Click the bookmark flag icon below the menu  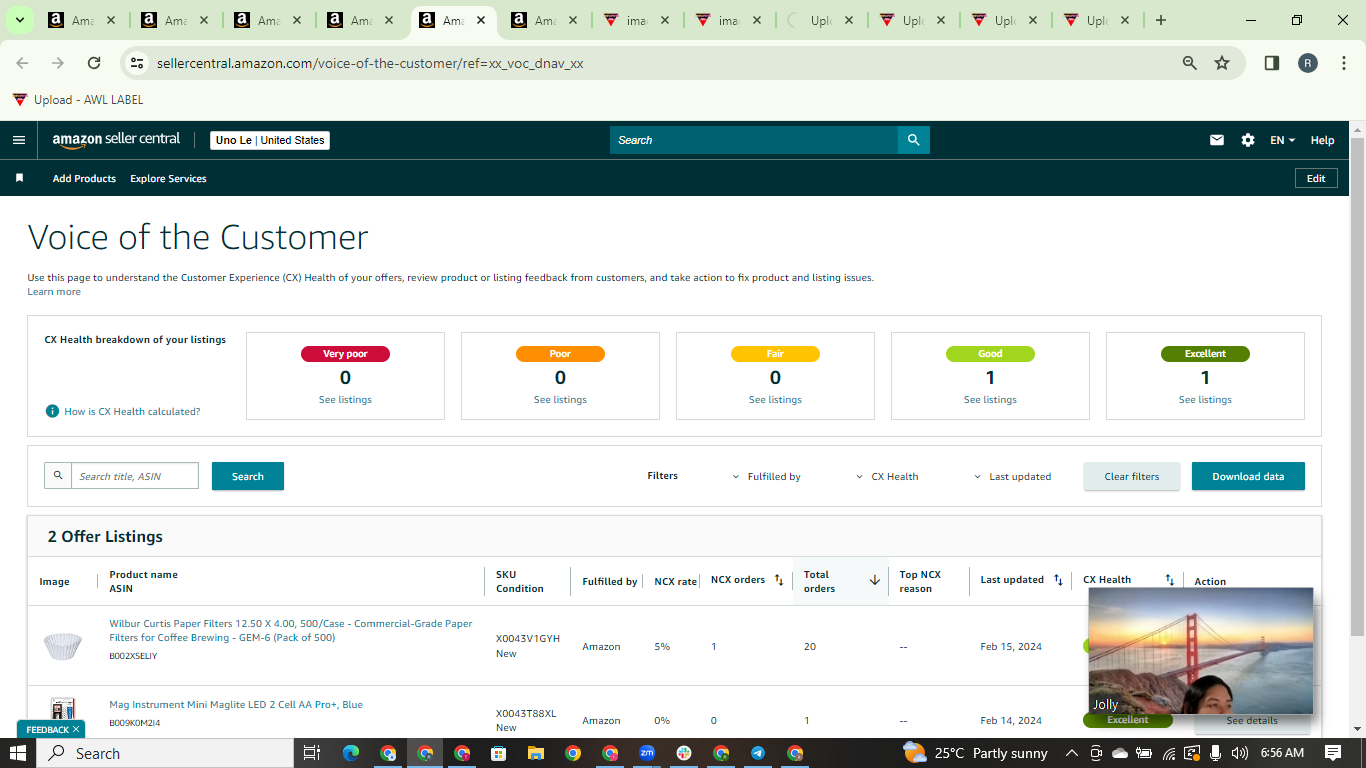coord(19,178)
